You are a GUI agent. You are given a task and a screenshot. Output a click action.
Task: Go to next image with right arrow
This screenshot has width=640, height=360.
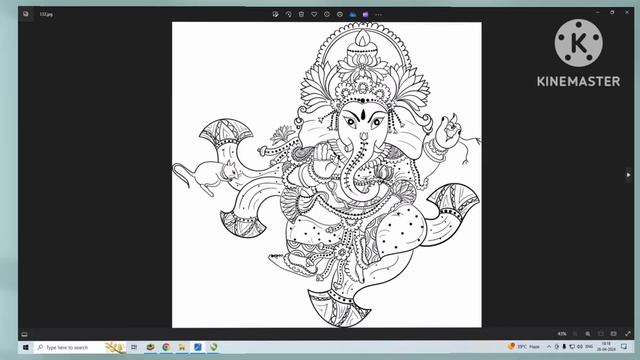click(628, 175)
